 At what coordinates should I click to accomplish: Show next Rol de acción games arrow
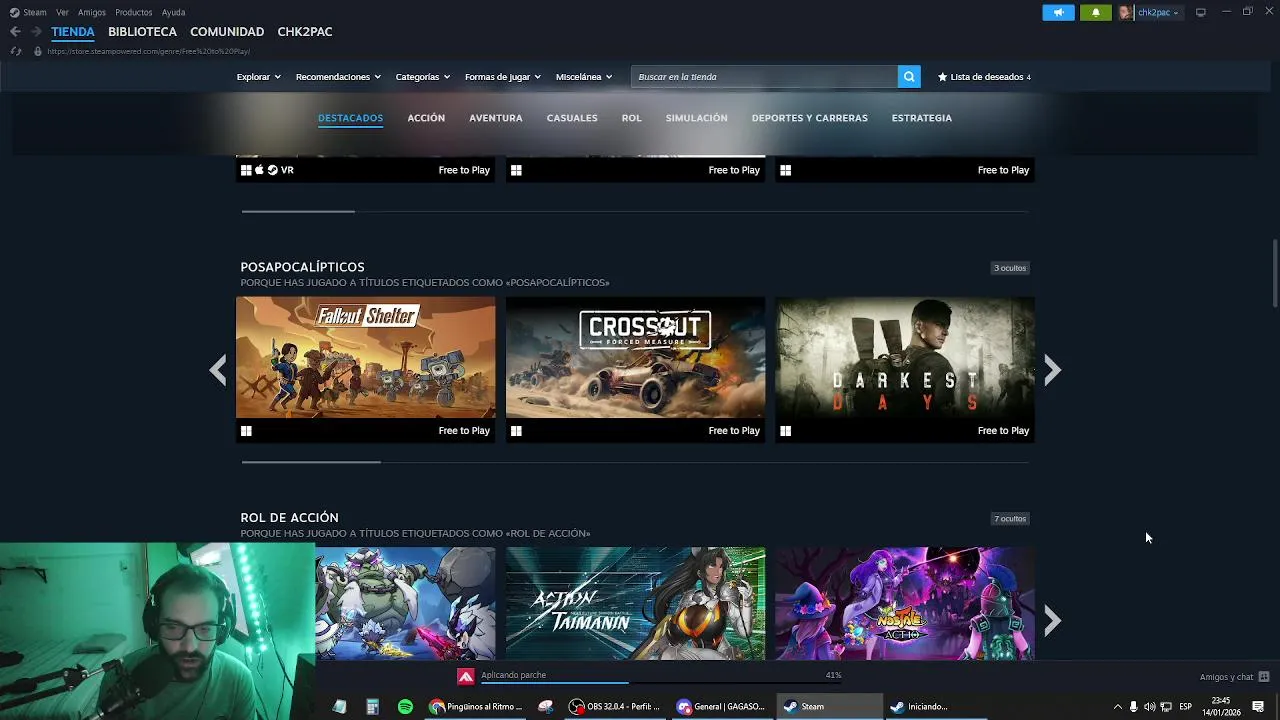1052,621
